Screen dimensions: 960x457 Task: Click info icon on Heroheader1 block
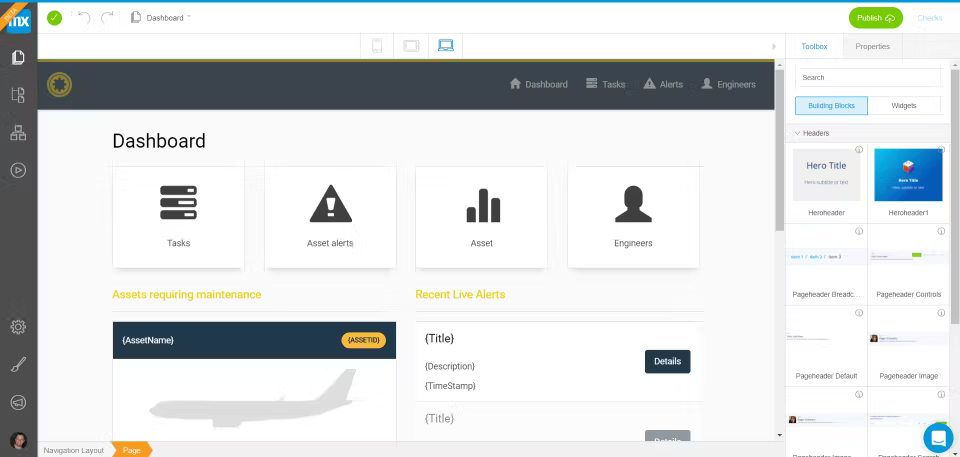941,149
